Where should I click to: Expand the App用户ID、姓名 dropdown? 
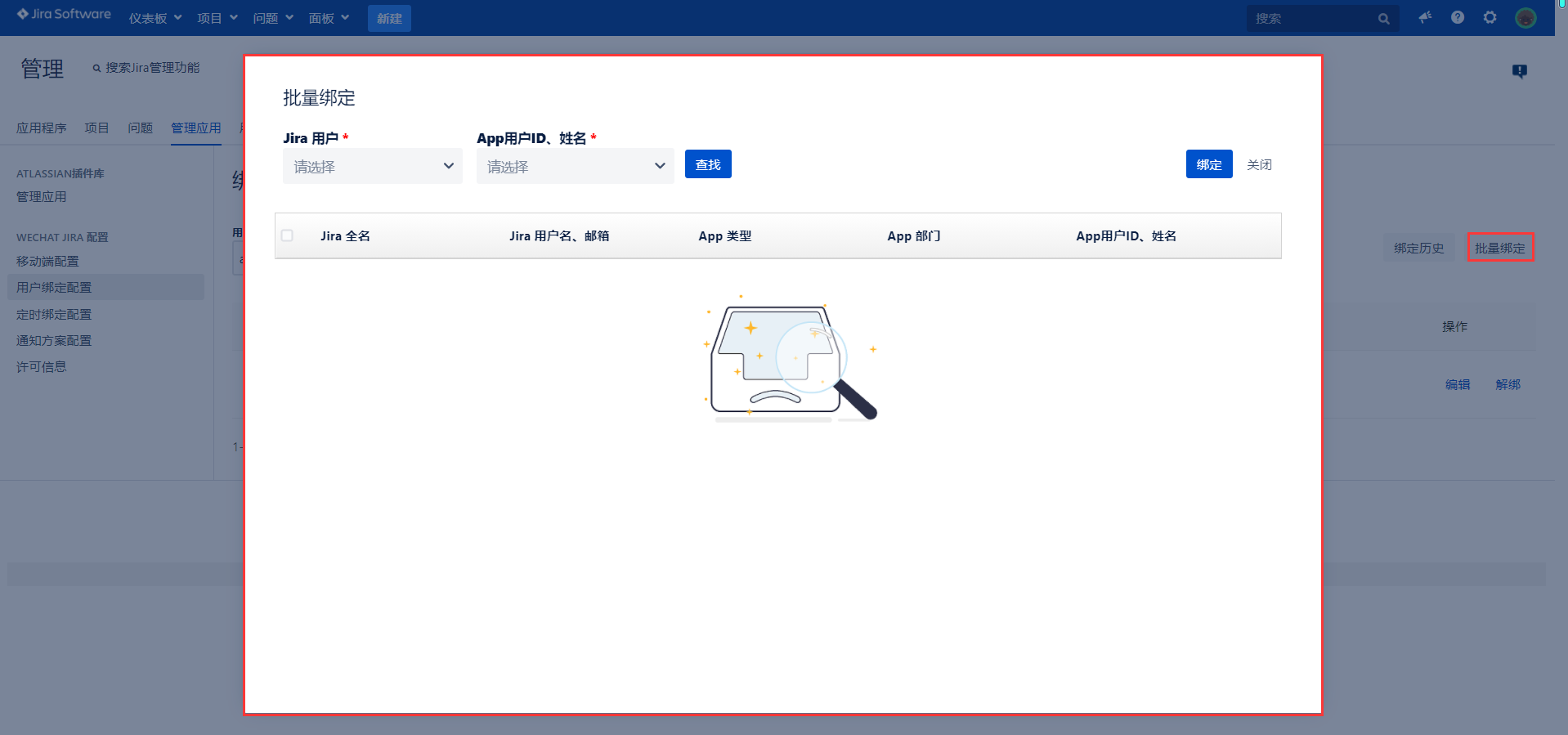tap(575, 166)
